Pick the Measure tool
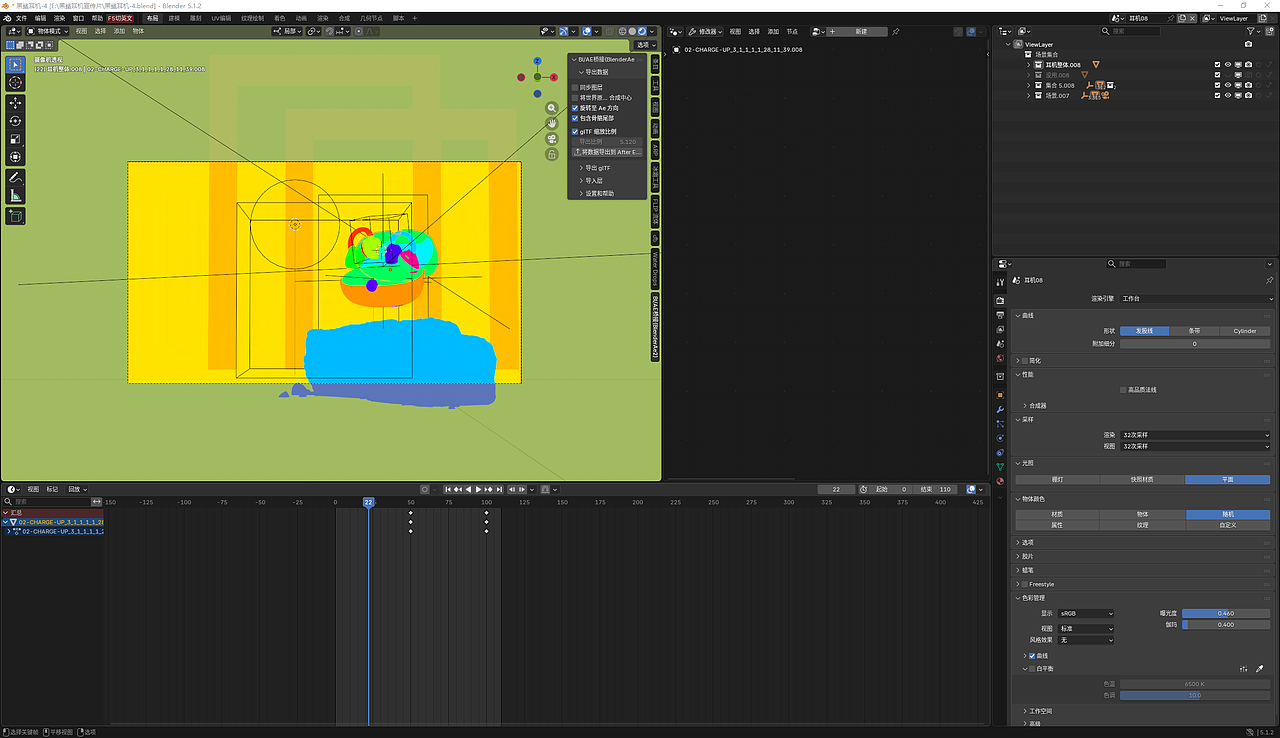Viewport: 1280px width, 738px height. 15,195
